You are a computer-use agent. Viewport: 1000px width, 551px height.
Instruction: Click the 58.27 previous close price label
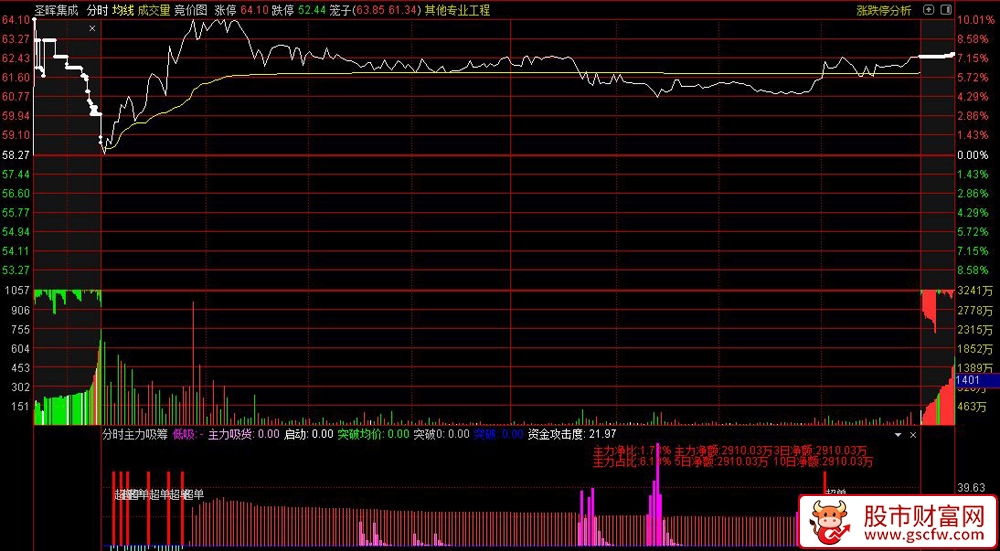pos(16,155)
